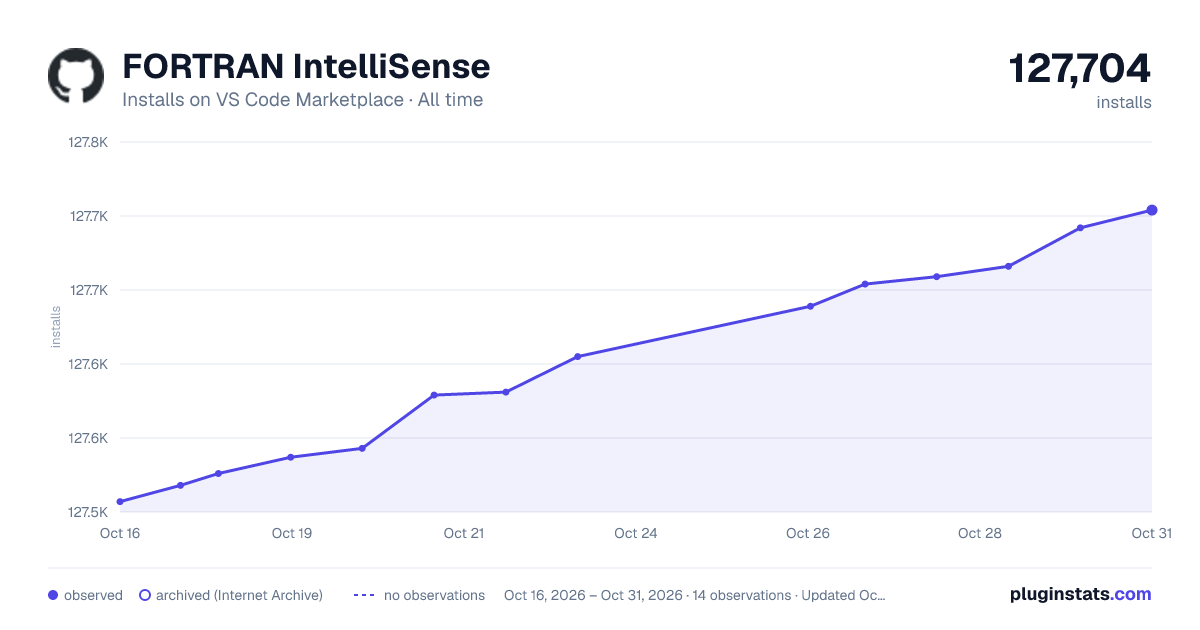Click the Oct 16 x-axis label
Screen dimensions: 1200x630
click(x=120, y=533)
